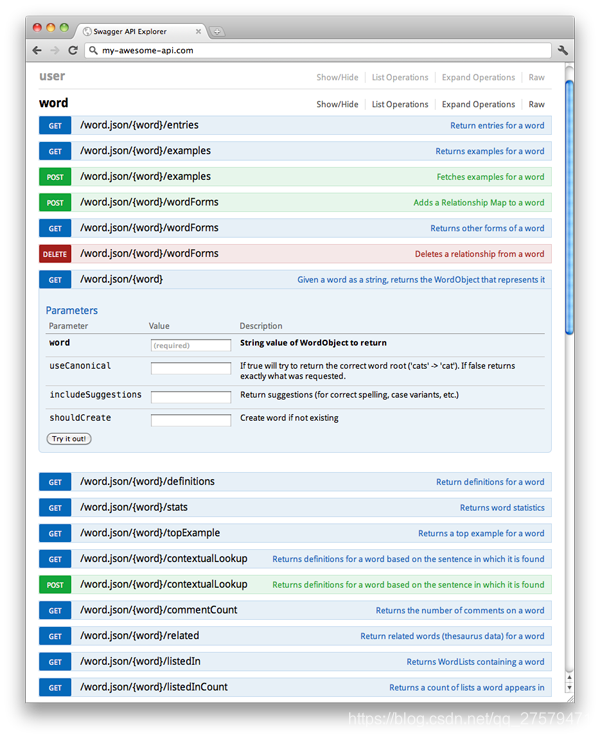The height and width of the screenshot is (738, 600).
Task: Focus the useCanonical value field
Action: [191, 368]
